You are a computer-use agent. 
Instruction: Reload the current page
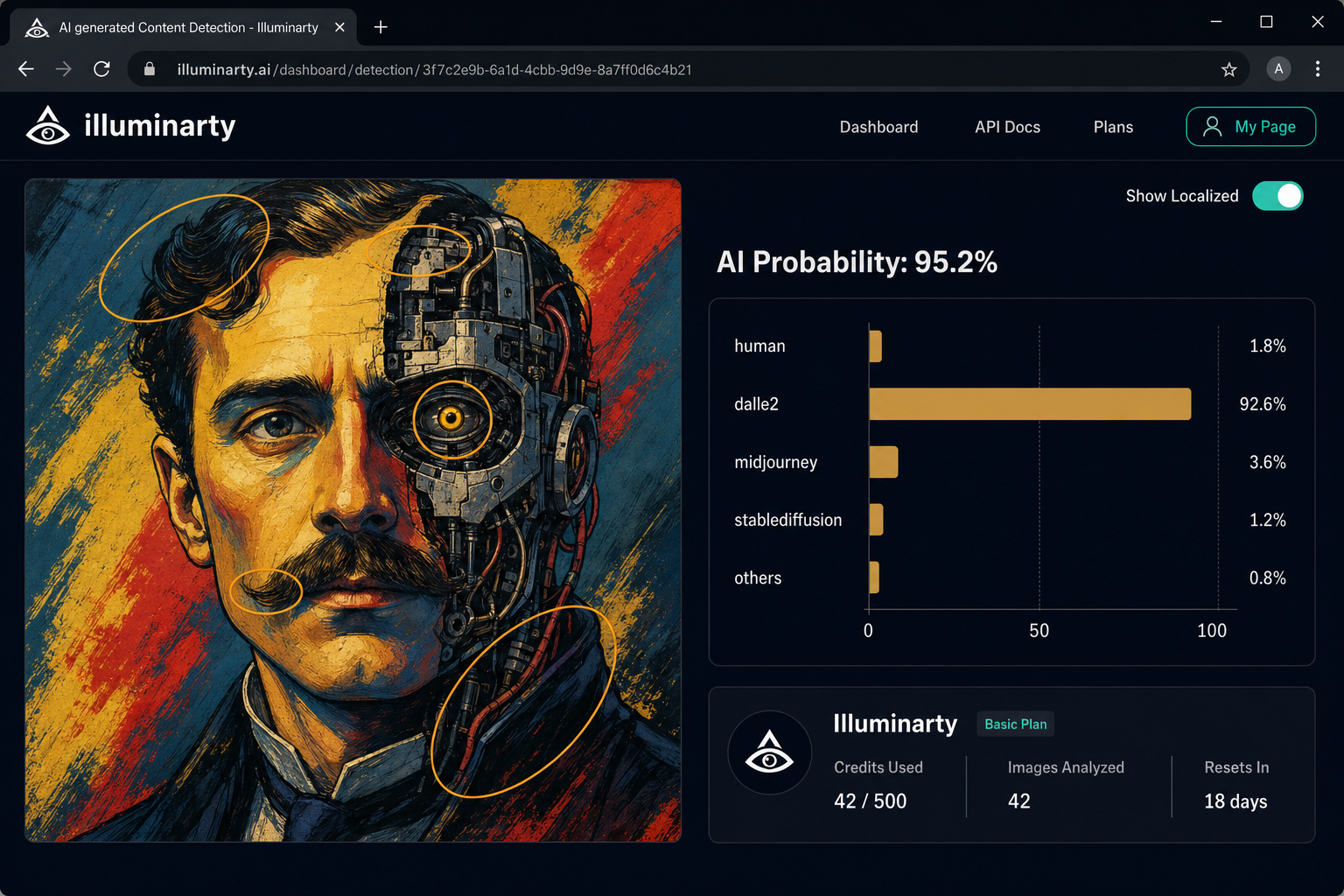coord(101,69)
